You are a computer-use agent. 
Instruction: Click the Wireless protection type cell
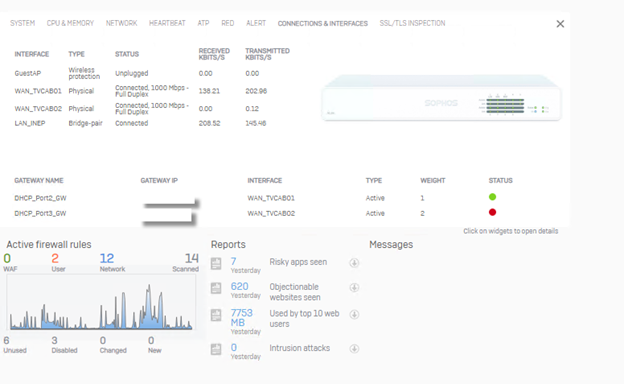point(84,73)
